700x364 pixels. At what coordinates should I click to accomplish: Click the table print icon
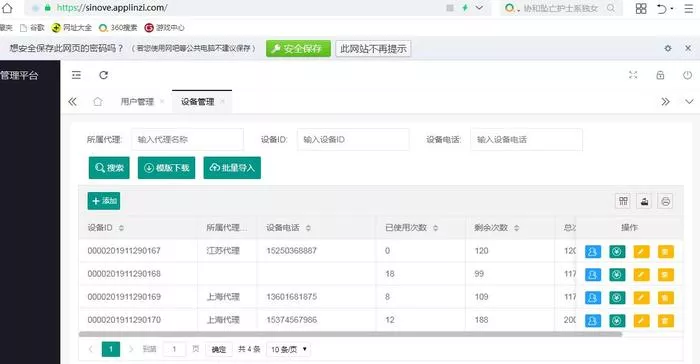coord(665,201)
